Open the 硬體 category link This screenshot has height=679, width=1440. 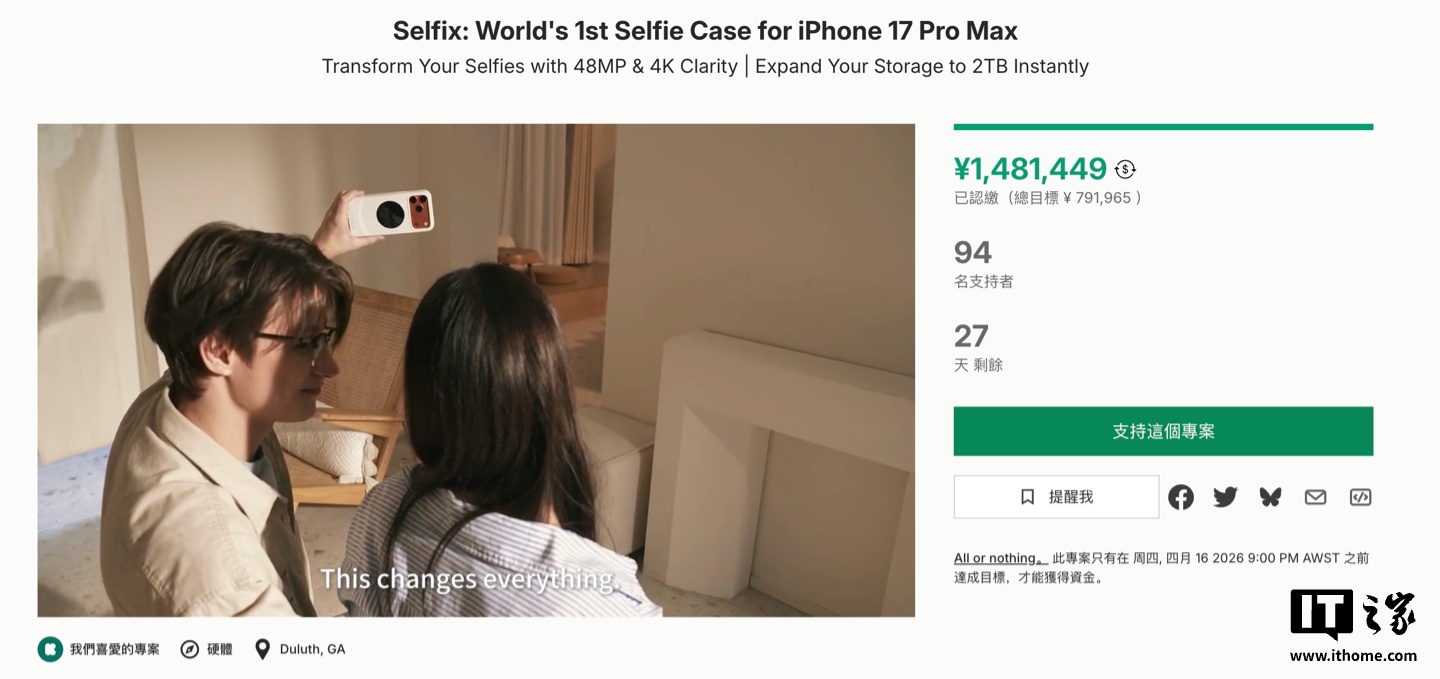(220, 649)
